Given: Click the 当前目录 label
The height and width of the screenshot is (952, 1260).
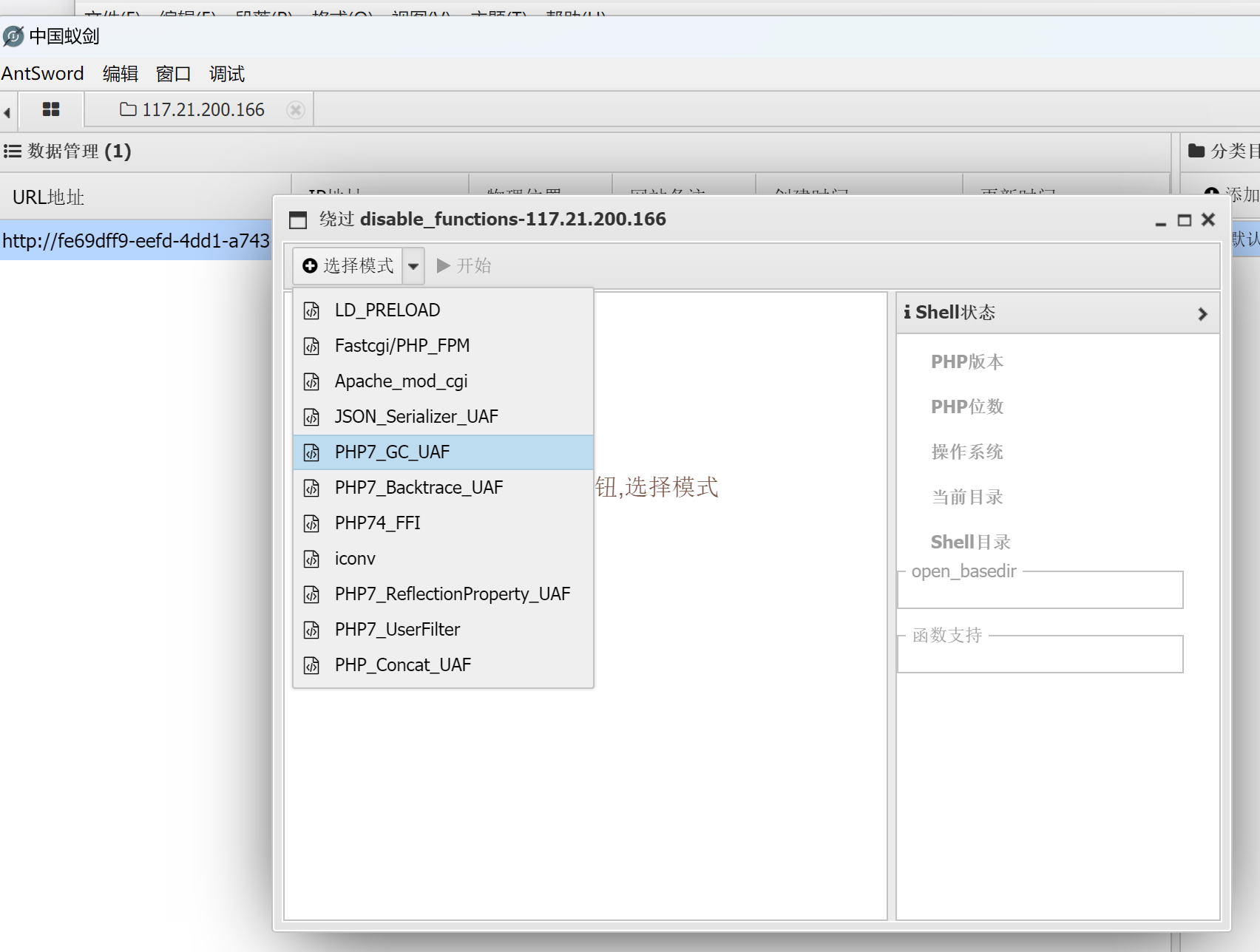Looking at the screenshot, I should pos(966,497).
